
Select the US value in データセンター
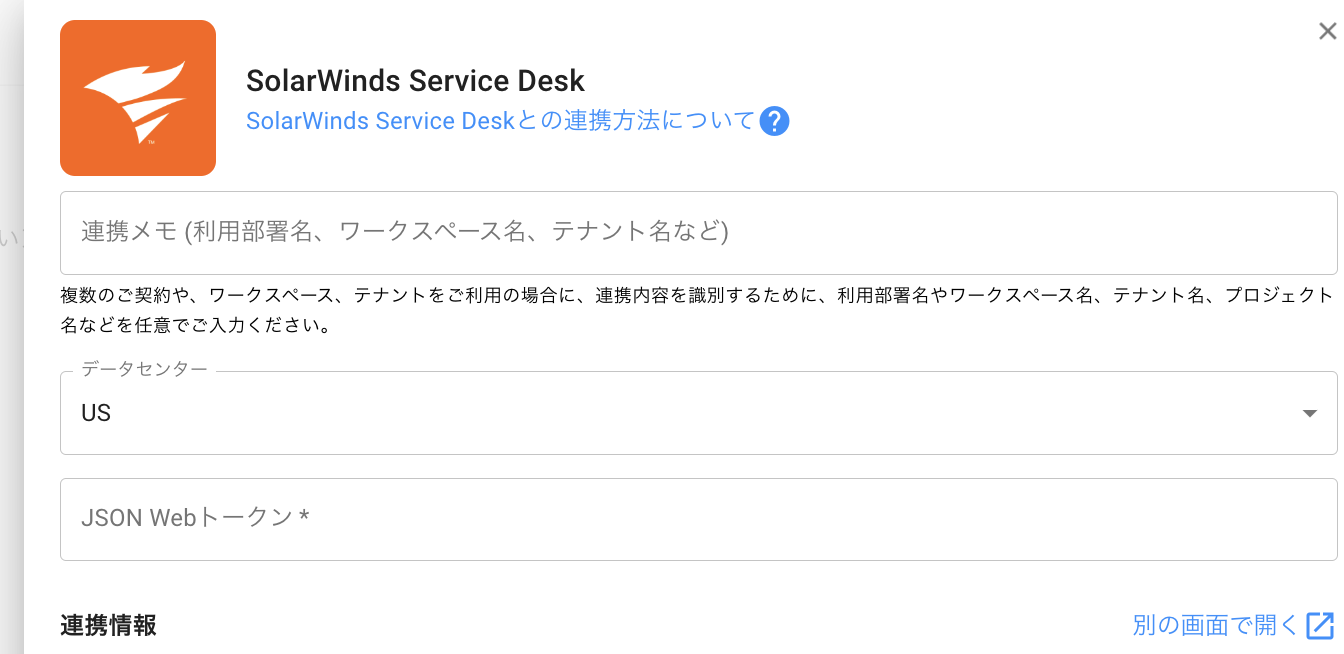pos(96,414)
